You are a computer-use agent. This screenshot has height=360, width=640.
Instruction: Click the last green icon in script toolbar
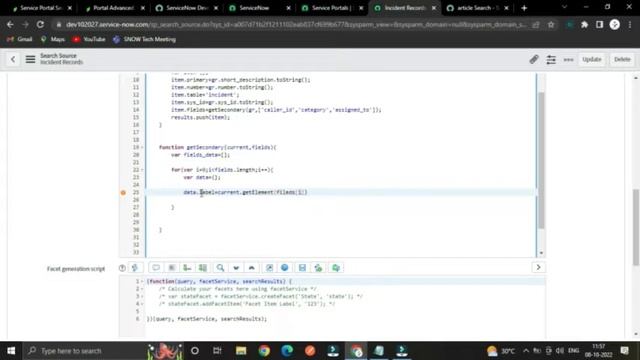[336, 268]
